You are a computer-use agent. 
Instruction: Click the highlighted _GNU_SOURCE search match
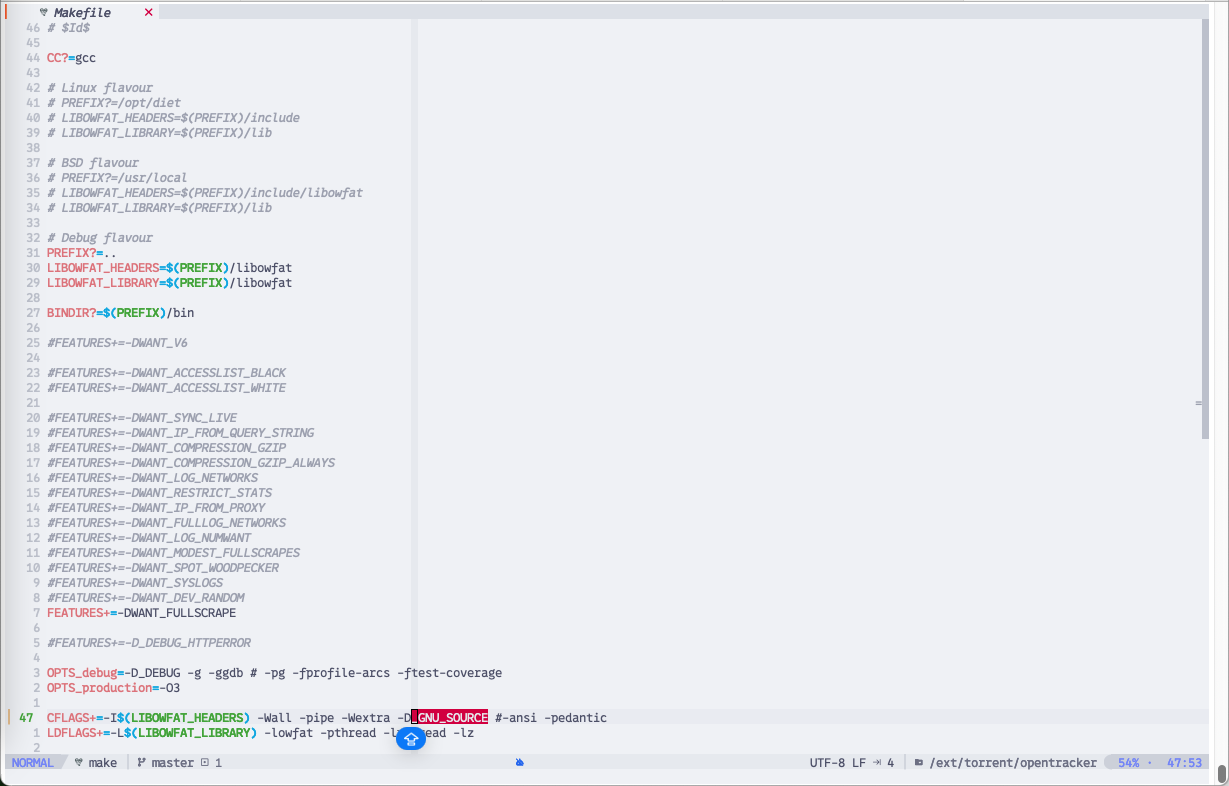point(448,717)
